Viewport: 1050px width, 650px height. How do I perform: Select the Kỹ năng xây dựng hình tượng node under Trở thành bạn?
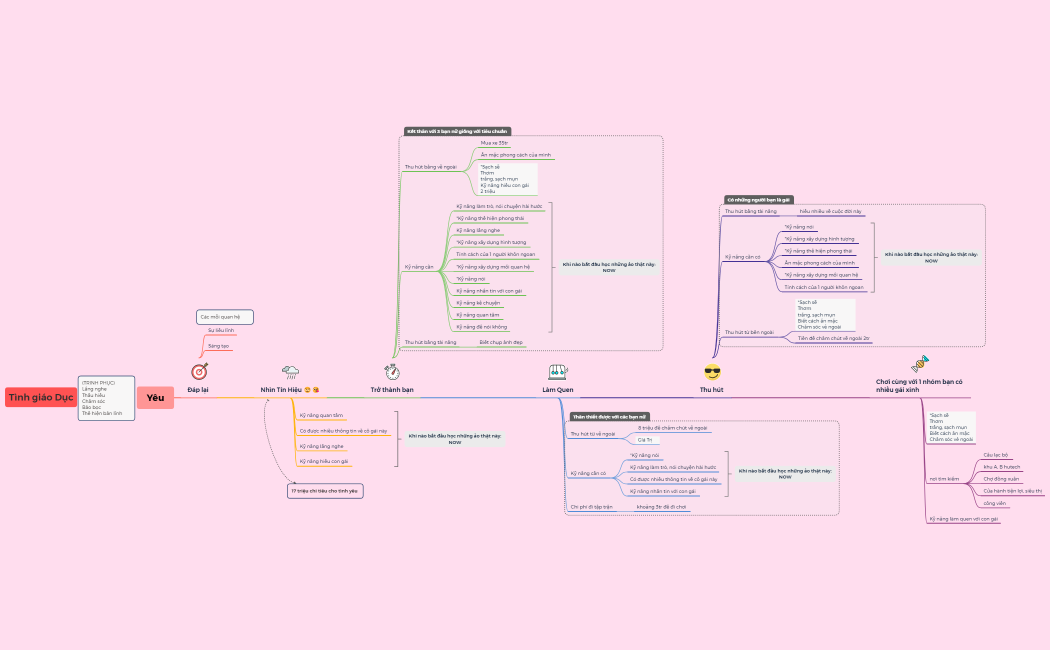point(492,242)
